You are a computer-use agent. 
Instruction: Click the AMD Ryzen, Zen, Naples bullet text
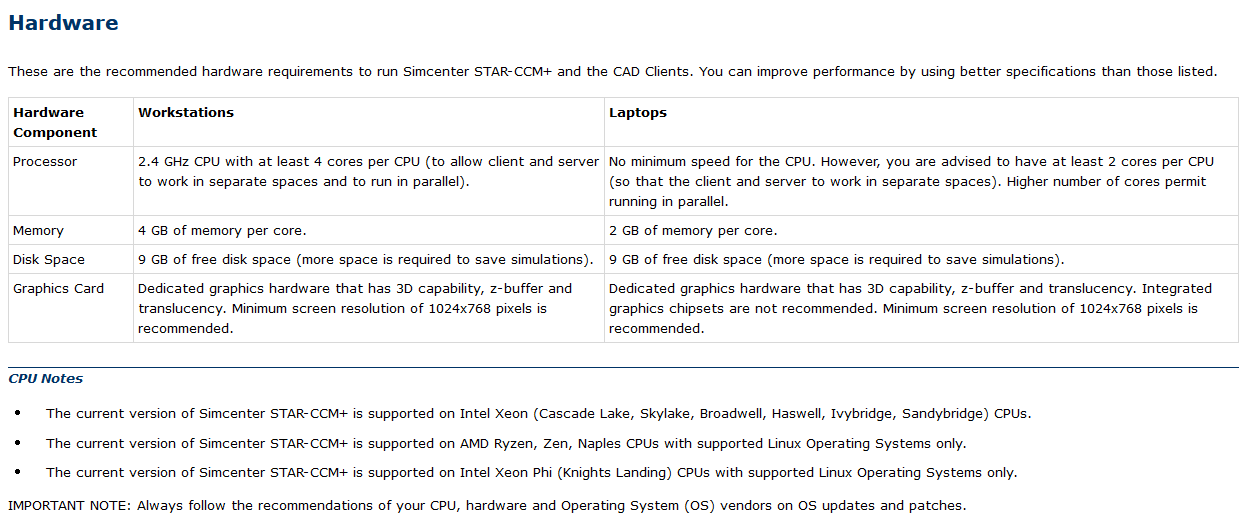point(506,443)
